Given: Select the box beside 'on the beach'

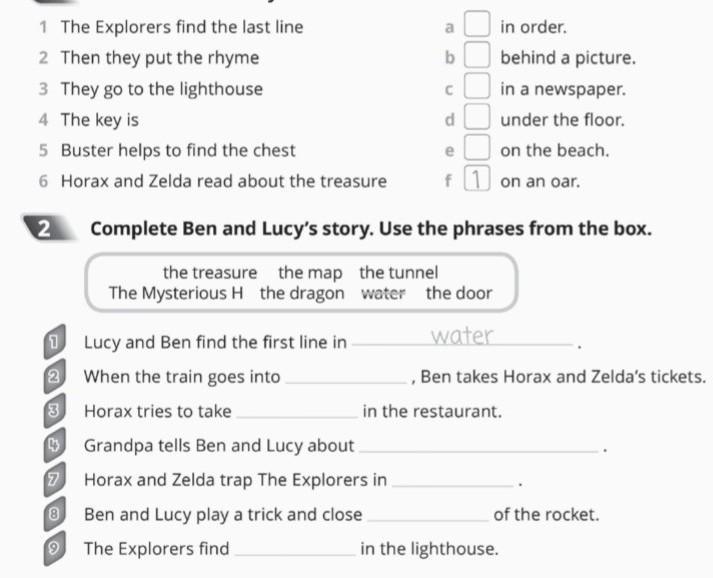Looking at the screenshot, I should 480,151.
